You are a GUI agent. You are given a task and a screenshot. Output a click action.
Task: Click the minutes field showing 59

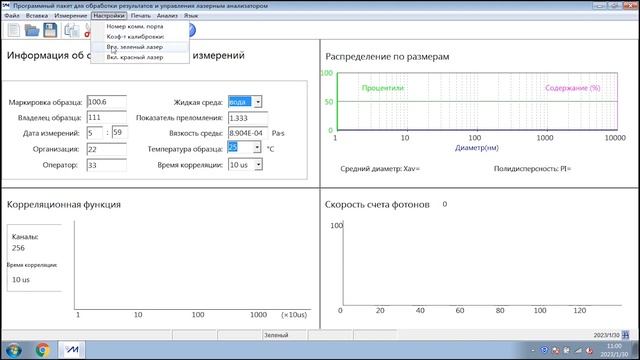(x=120, y=133)
